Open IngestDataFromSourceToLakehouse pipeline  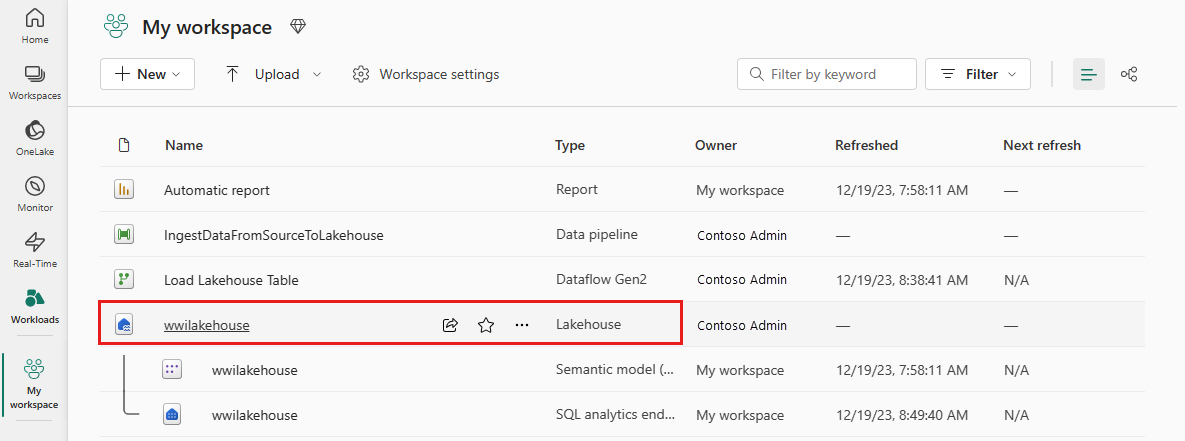(274, 236)
